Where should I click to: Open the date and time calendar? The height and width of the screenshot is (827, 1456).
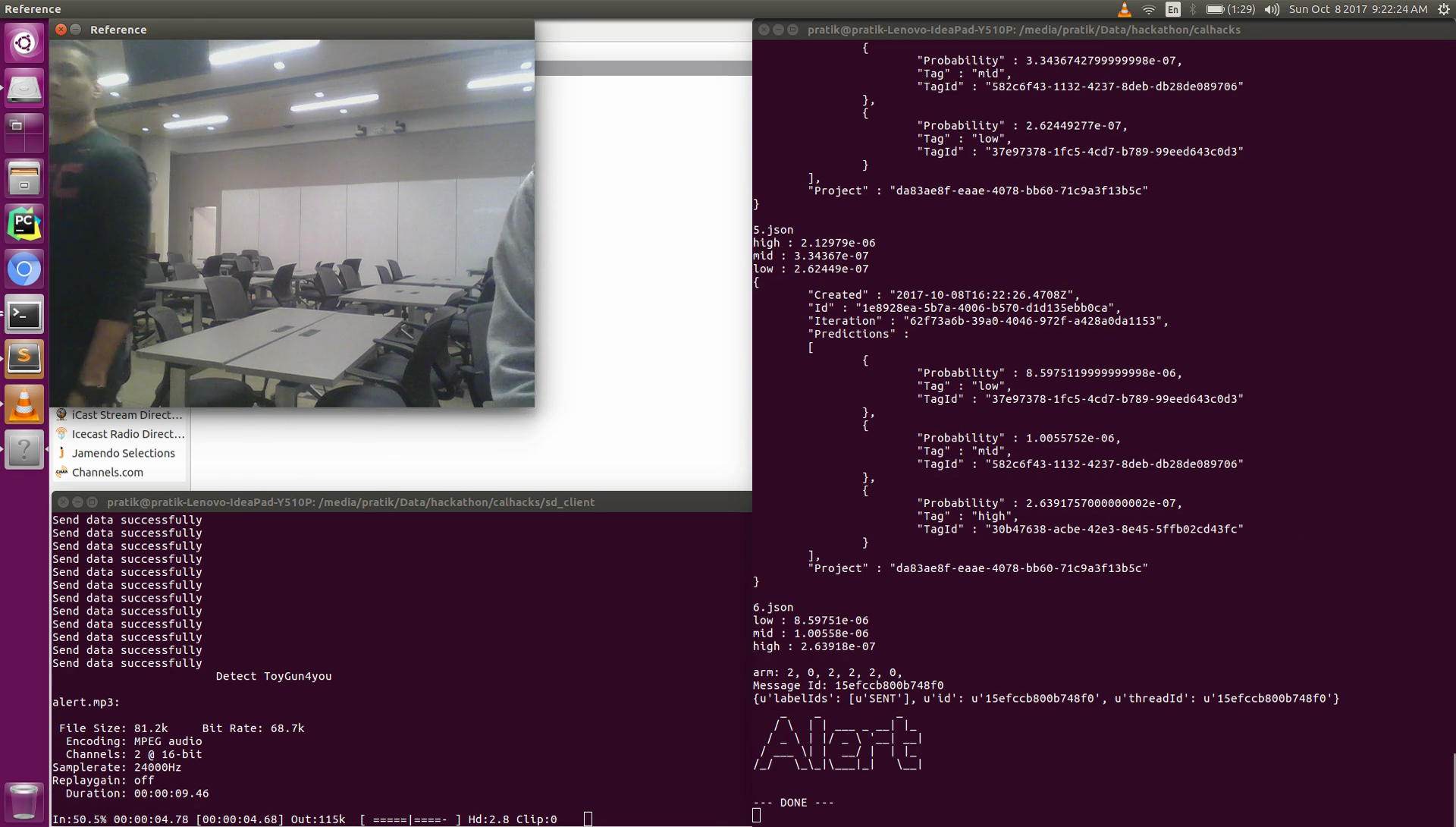[x=1358, y=9]
